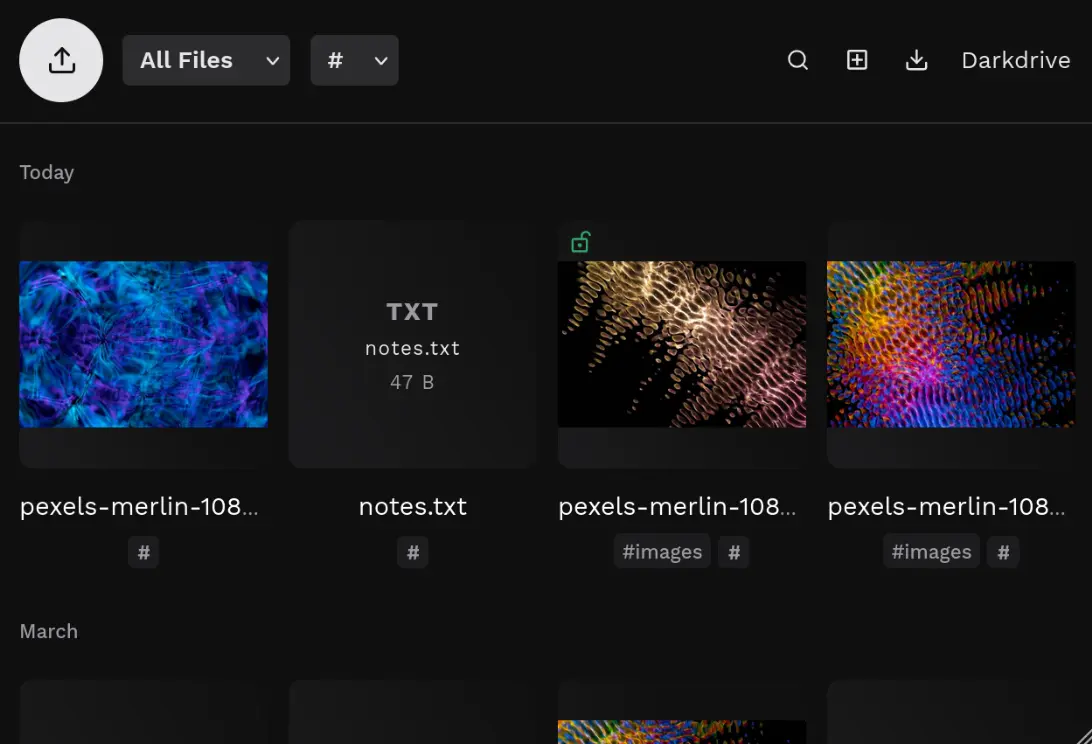Open the hashtag filter dropdown

[354, 60]
